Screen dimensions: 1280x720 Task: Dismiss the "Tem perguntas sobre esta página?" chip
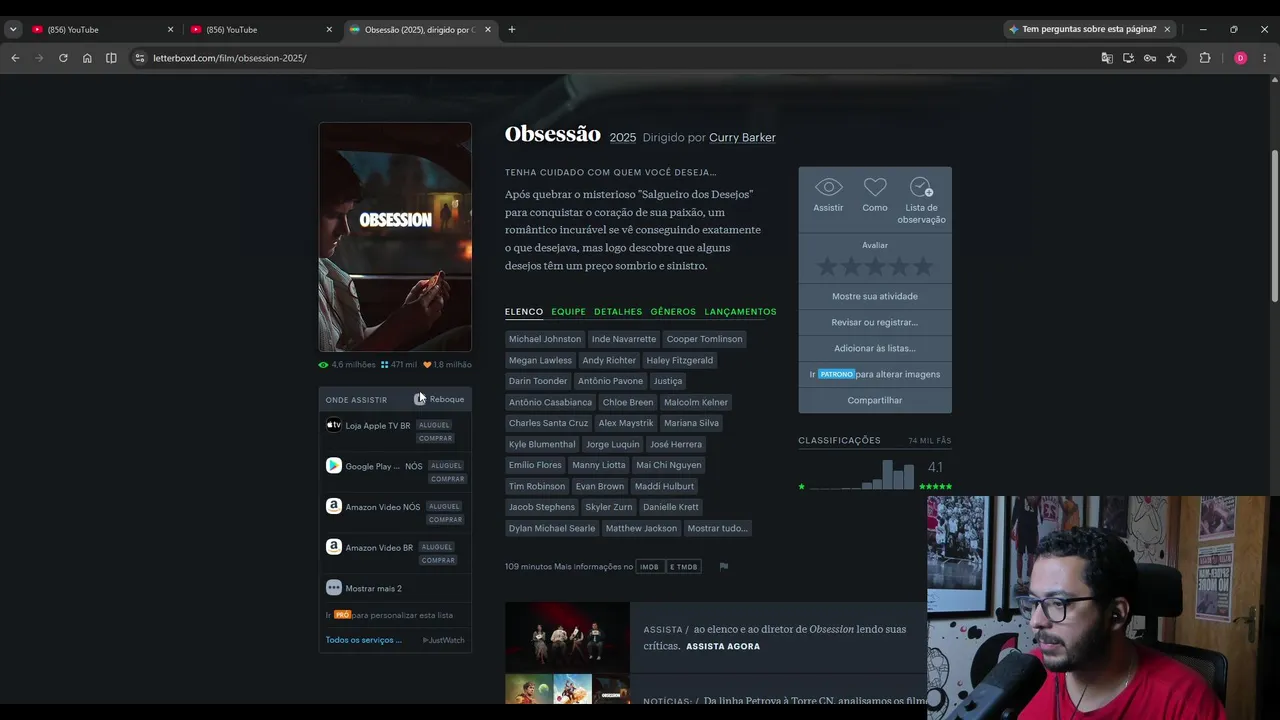pos(1167,30)
